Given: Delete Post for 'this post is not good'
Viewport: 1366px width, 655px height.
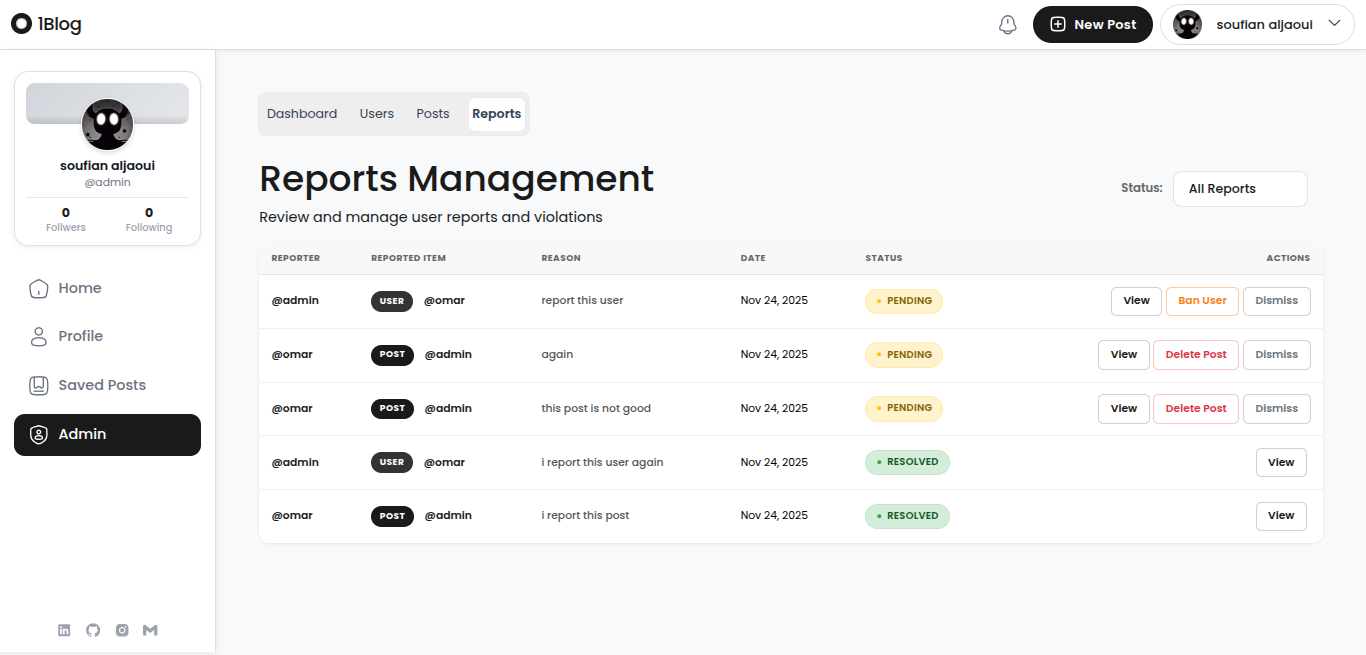Looking at the screenshot, I should click(x=1196, y=409).
